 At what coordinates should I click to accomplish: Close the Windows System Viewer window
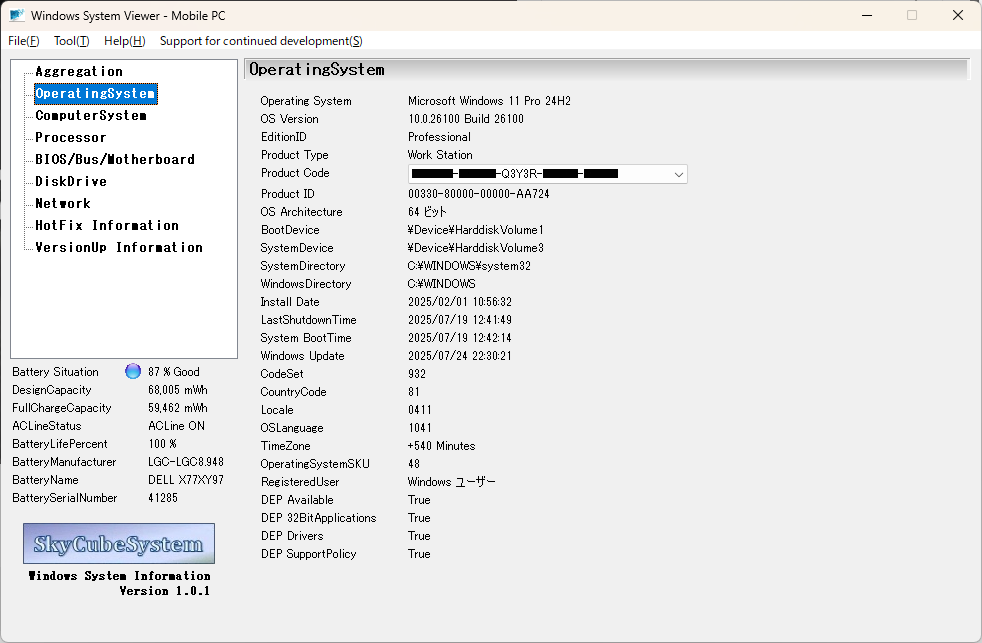click(x=958, y=15)
